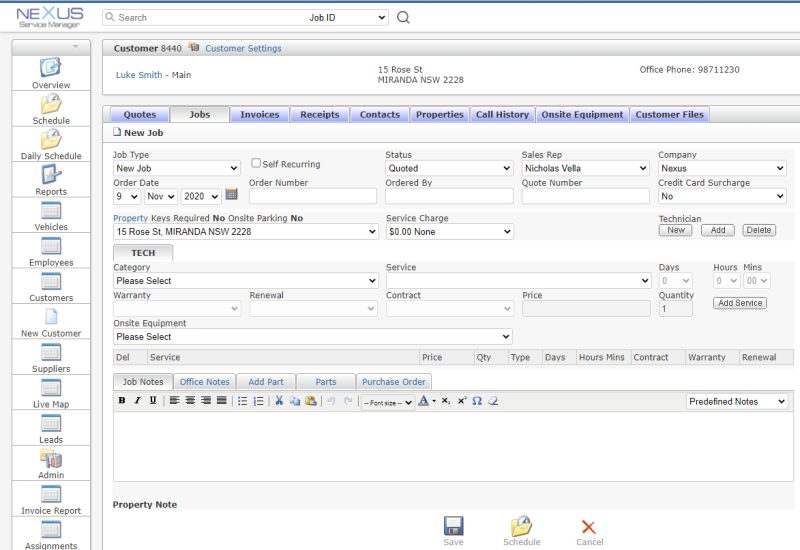Switch to the Receipts tab
Image resolution: width=800 pixels, height=550 pixels.
click(319, 115)
